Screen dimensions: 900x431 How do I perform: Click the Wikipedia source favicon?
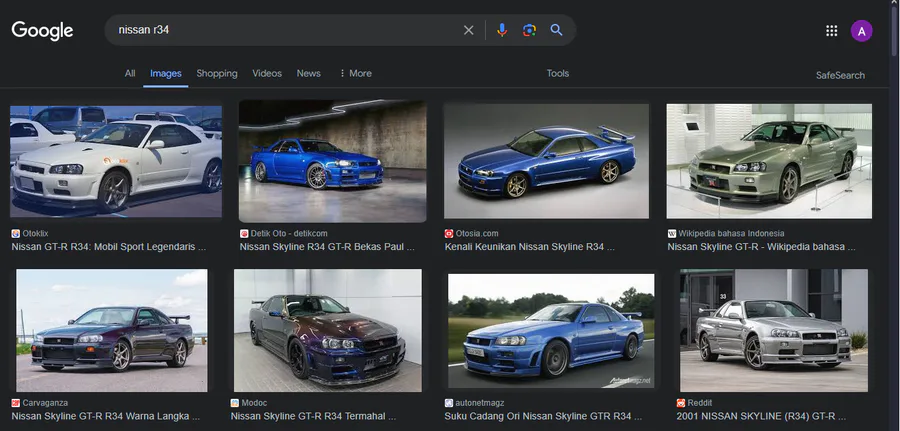(x=672, y=234)
